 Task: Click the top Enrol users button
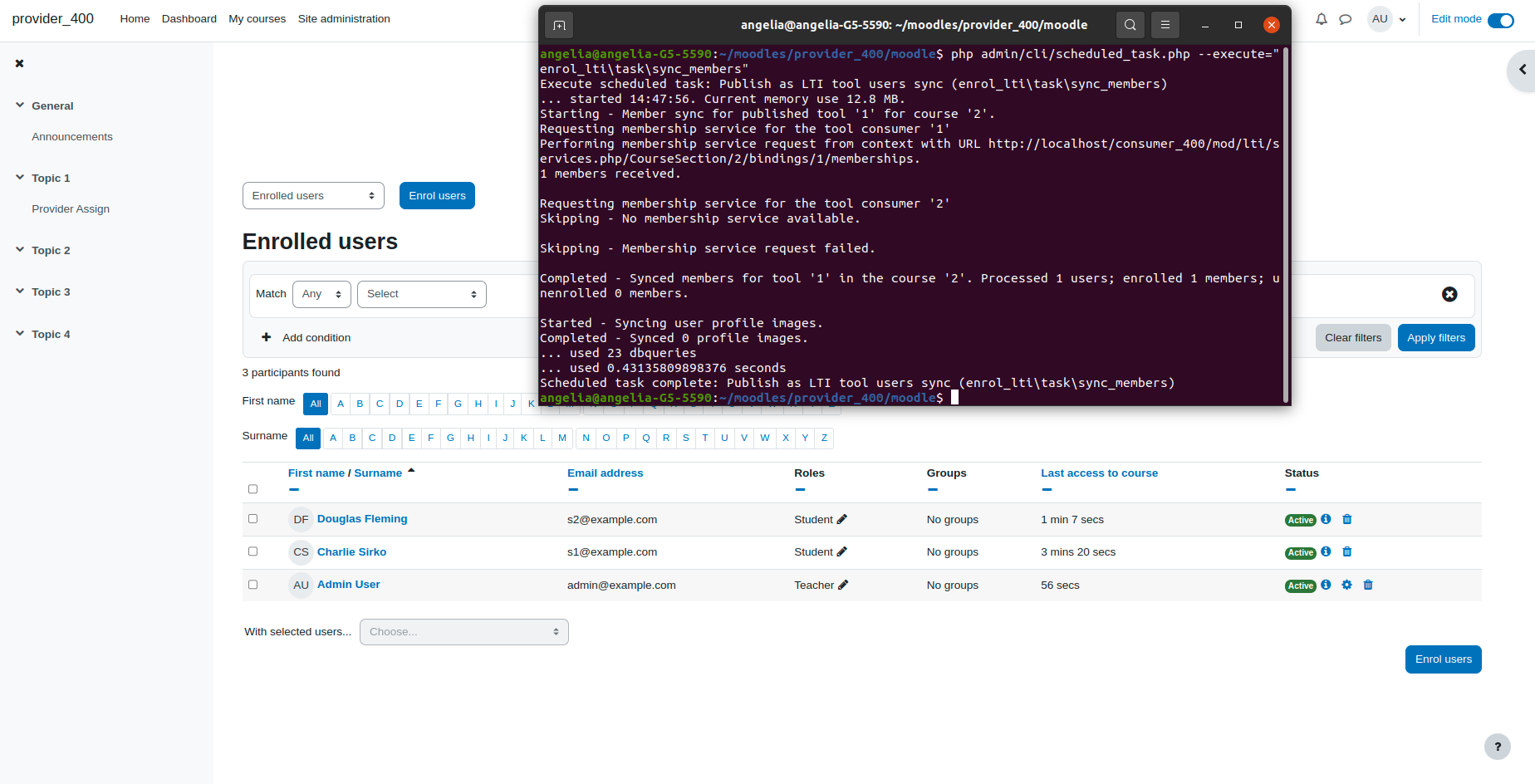coord(437,196)
